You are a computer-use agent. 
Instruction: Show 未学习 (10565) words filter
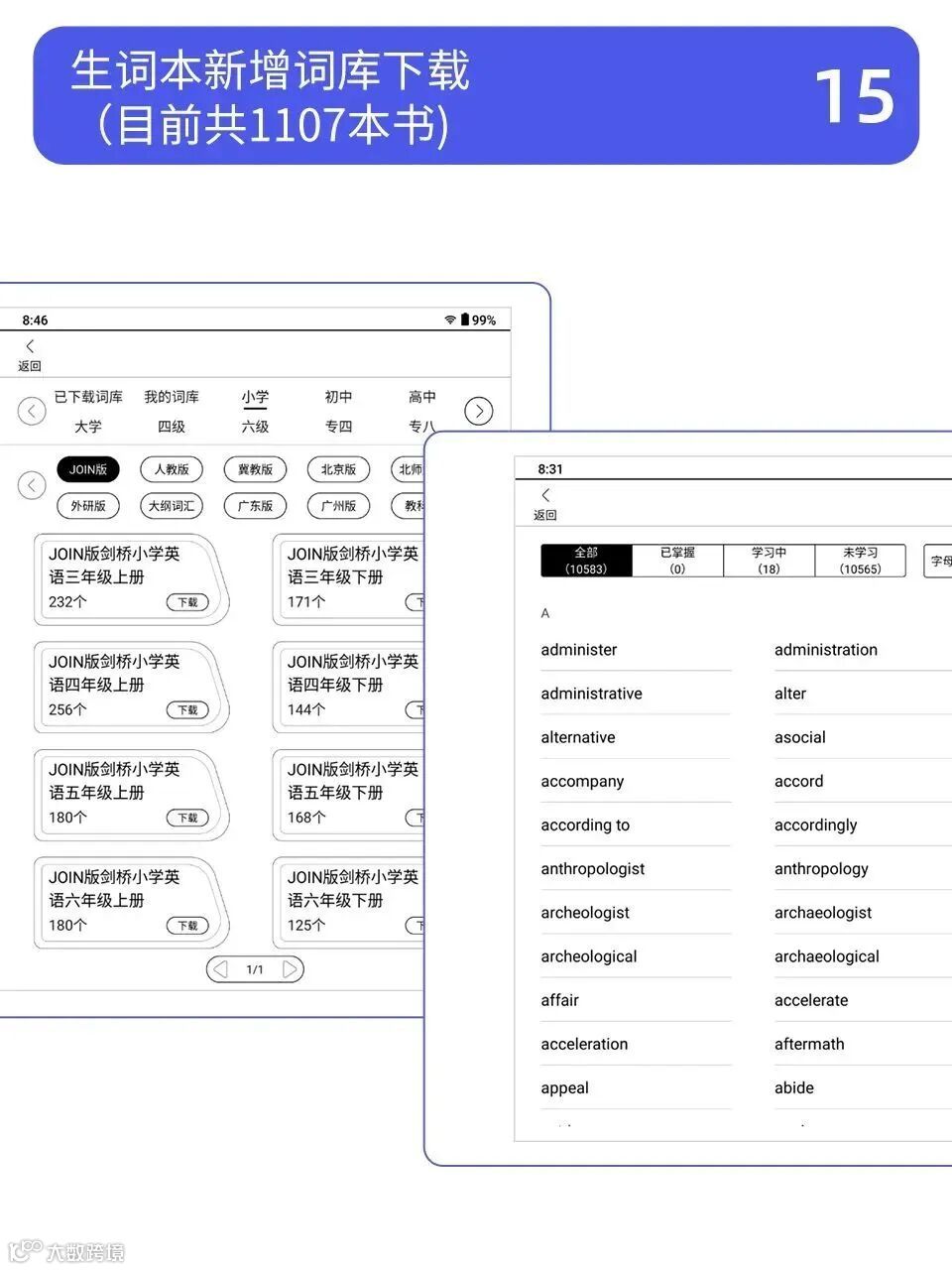pyautogui.click(x=860, y=561)
